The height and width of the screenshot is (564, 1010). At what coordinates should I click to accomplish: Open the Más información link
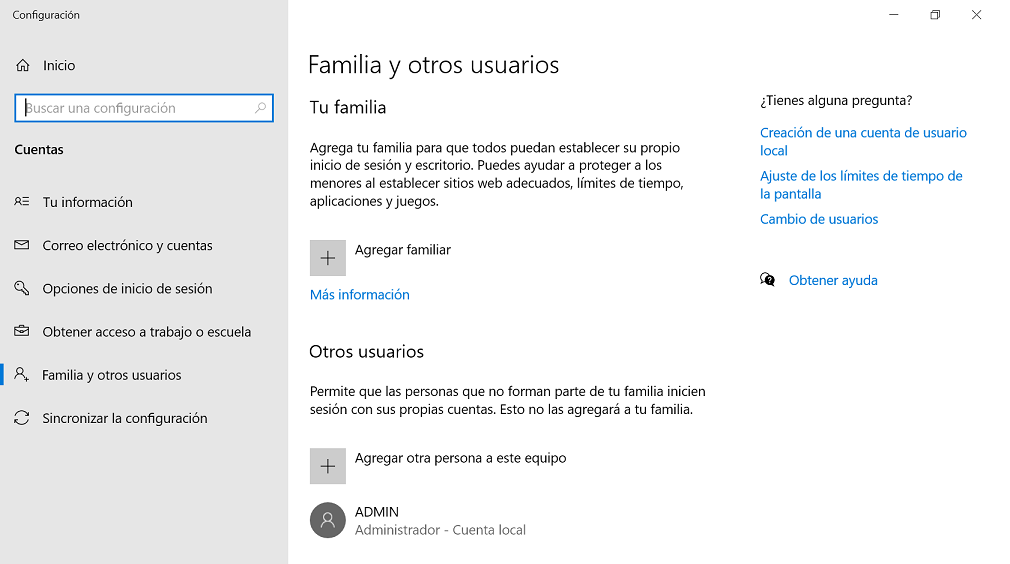point(359,294)
